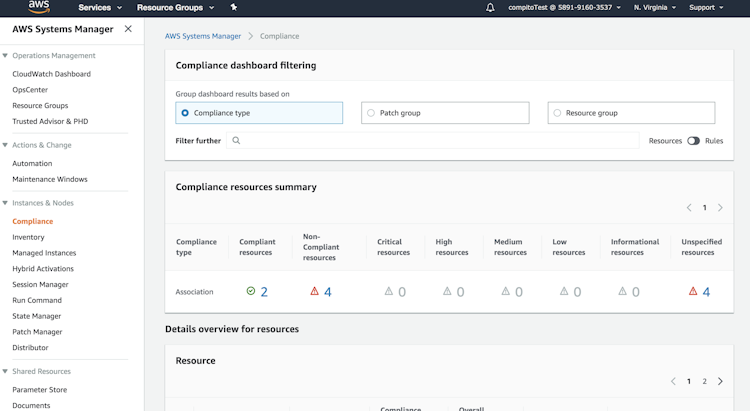Viewport: 750px width, 411px height.
Task: Toggle the Resources/Rules switch
Action: tap(693, 141)
